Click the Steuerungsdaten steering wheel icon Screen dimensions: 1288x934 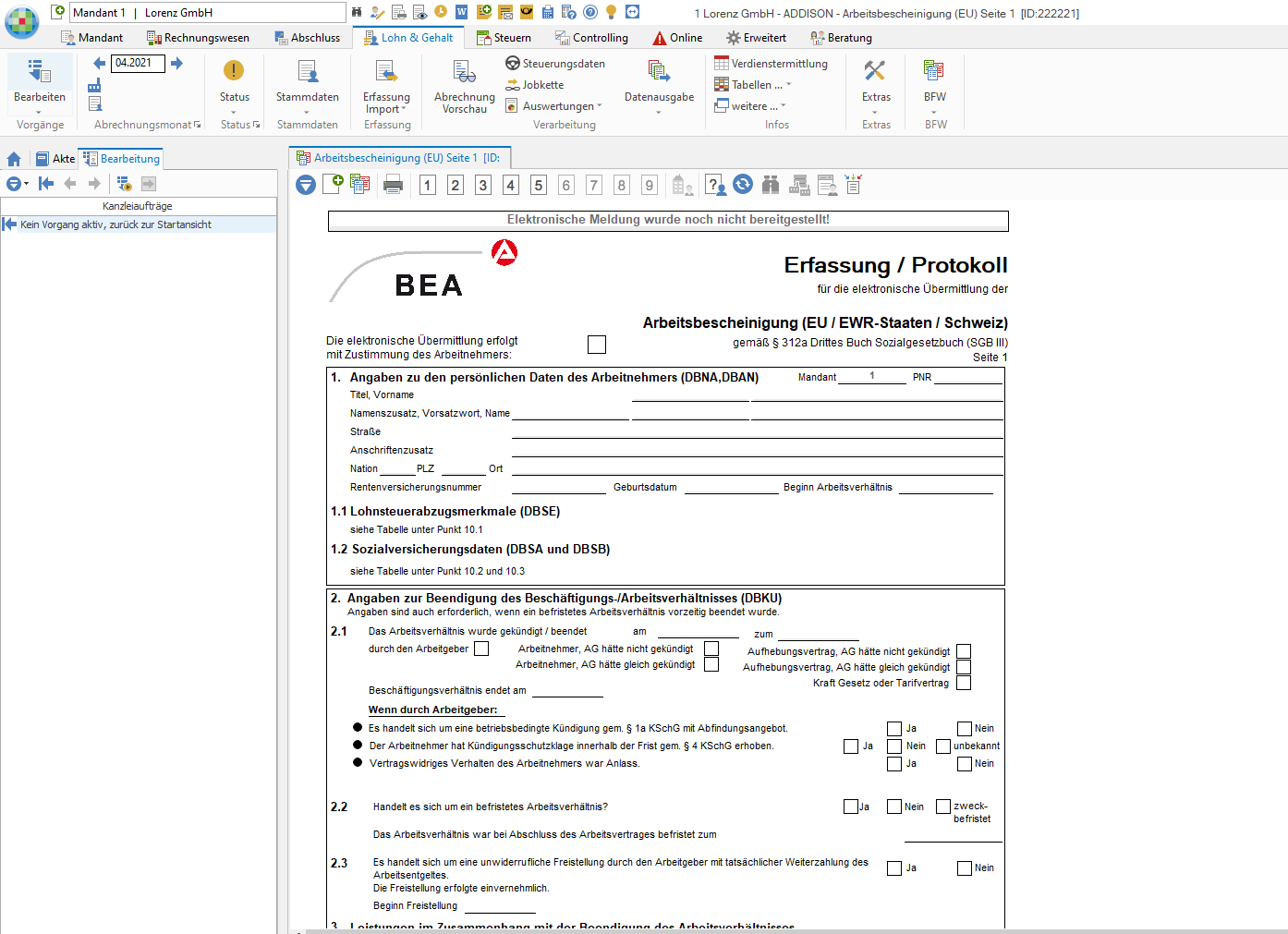(513, 64)
